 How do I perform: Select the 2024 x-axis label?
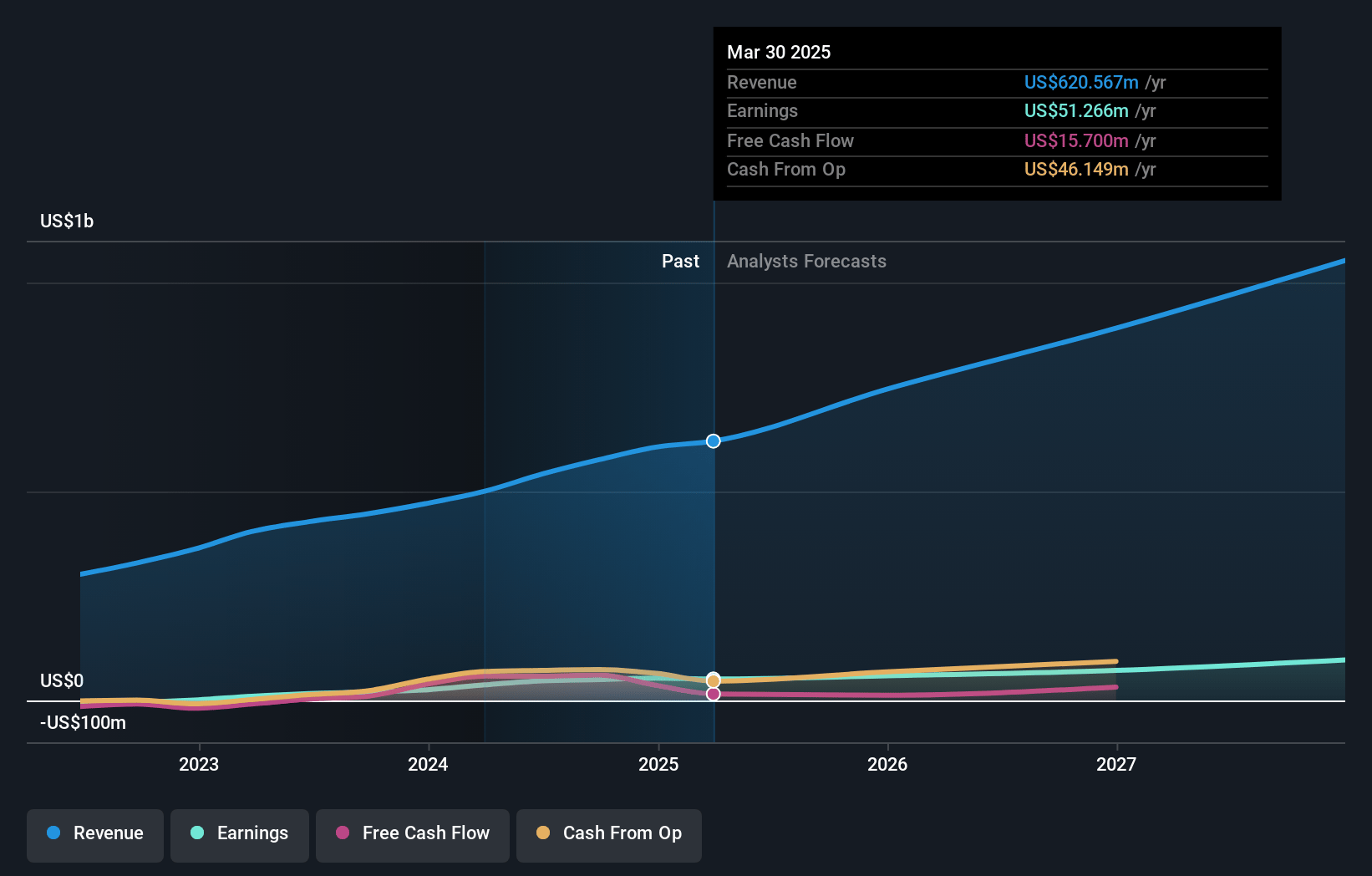(x=428, y=764)
